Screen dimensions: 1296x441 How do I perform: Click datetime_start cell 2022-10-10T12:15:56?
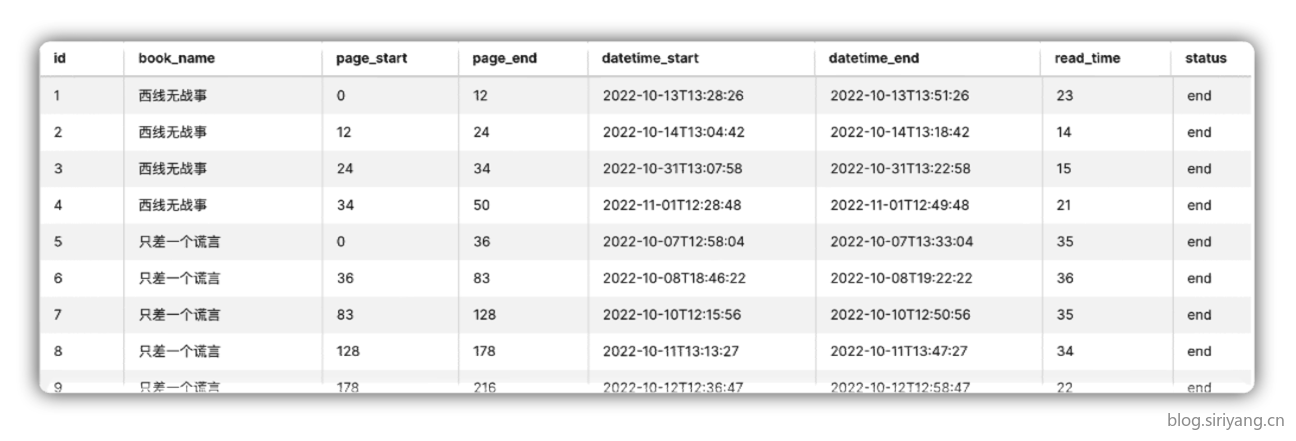(672, 314)
